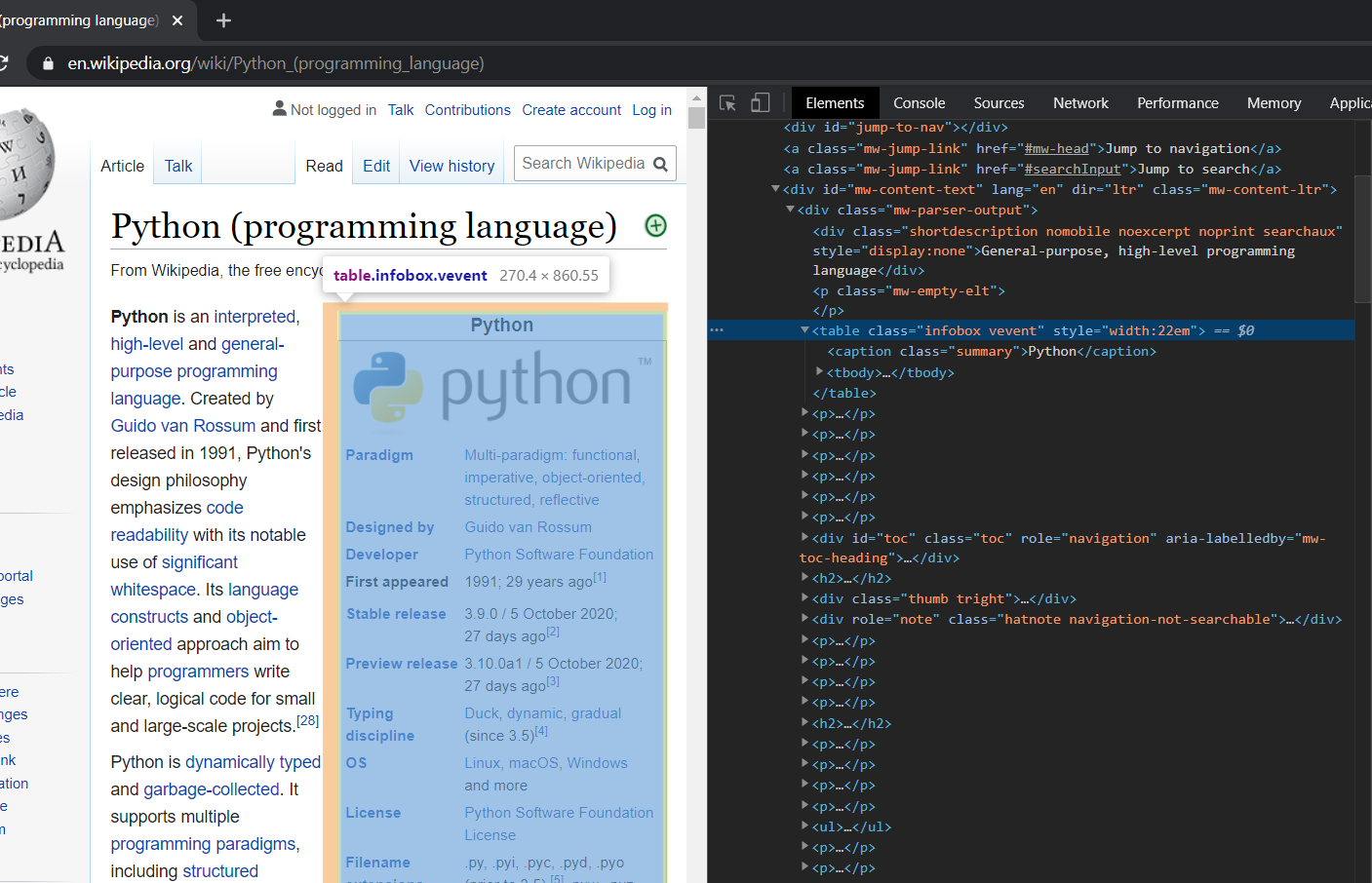The width and height of the screenshot is (1372, 883).
Task: Click the three-dots beside selected table node
Action: point(717,330)
